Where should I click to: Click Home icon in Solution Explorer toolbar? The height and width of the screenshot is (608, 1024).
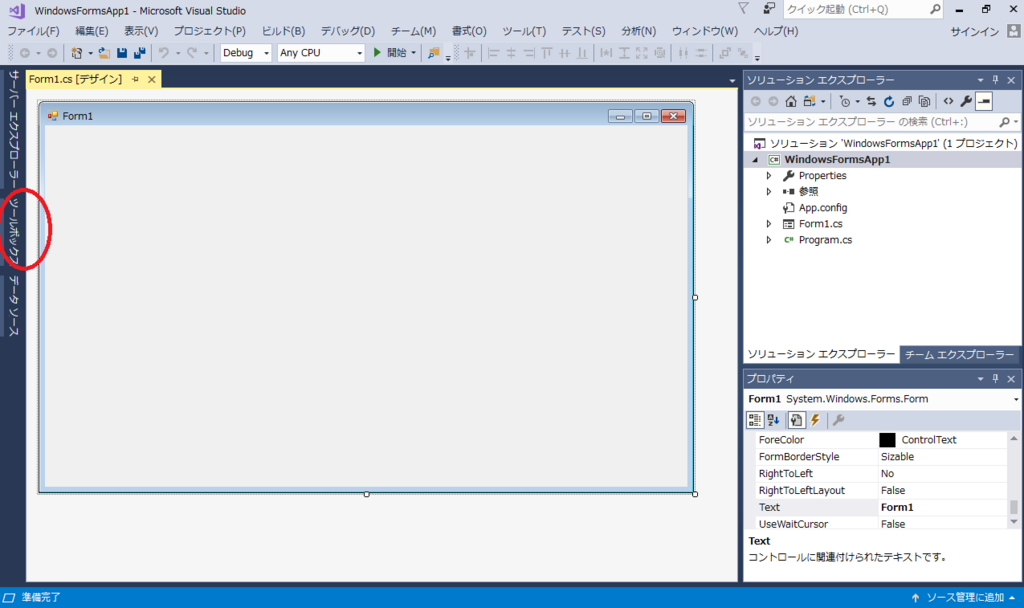[791, 101]
